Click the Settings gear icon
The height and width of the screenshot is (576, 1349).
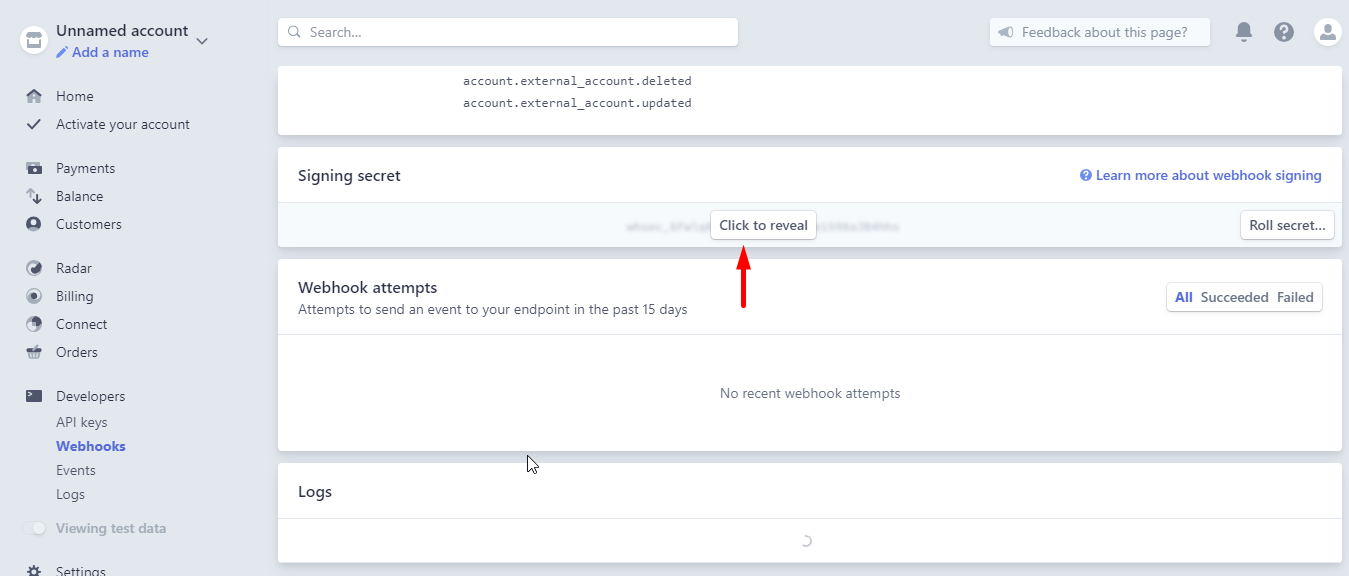coord(34,571)
